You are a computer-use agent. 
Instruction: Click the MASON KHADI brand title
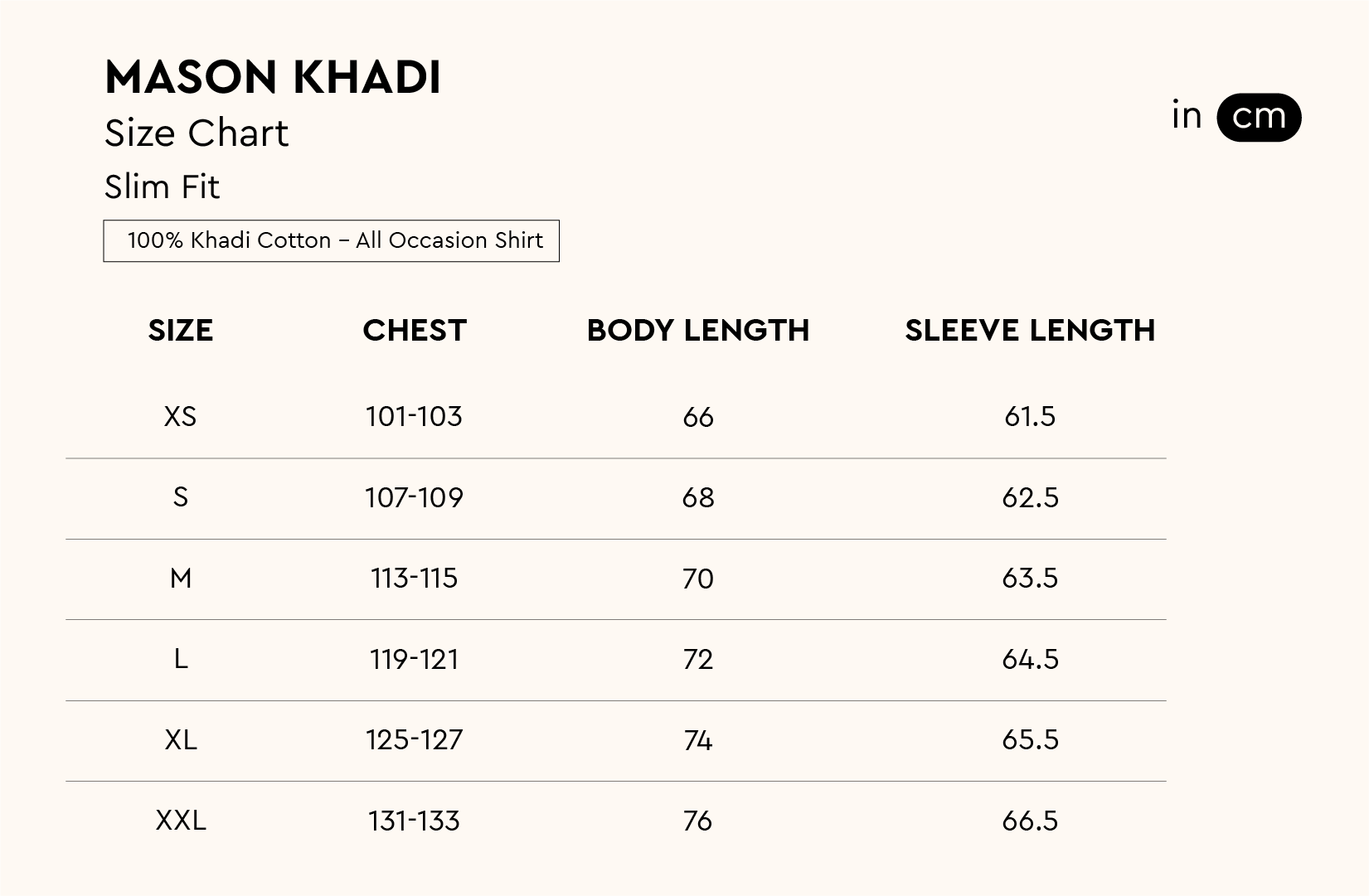pos(273,77)
